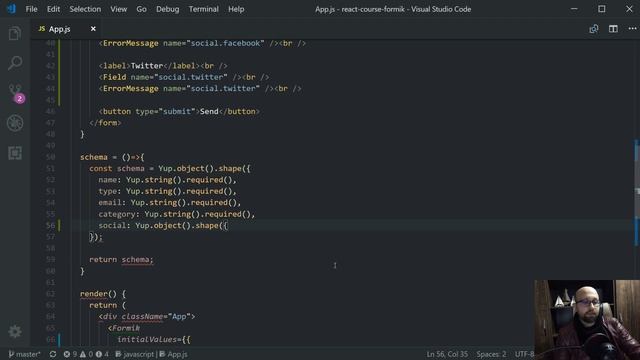Click Field name "social.twitter" line
Screen dimensions: 640x360
[184, 77]
